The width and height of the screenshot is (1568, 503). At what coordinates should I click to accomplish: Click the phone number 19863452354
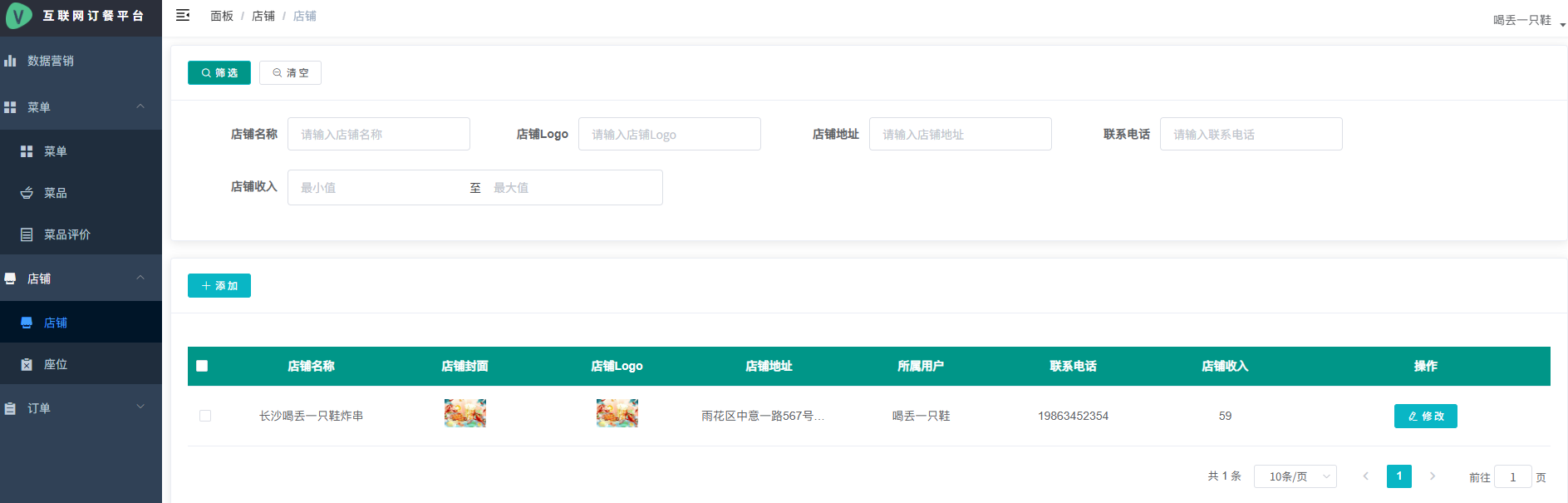[1073, 416]
